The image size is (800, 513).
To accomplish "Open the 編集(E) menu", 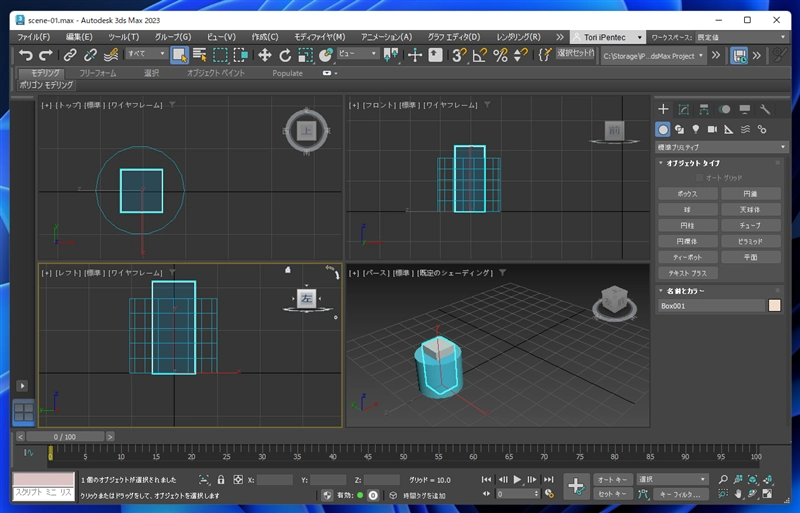I will tap(79, 37).
